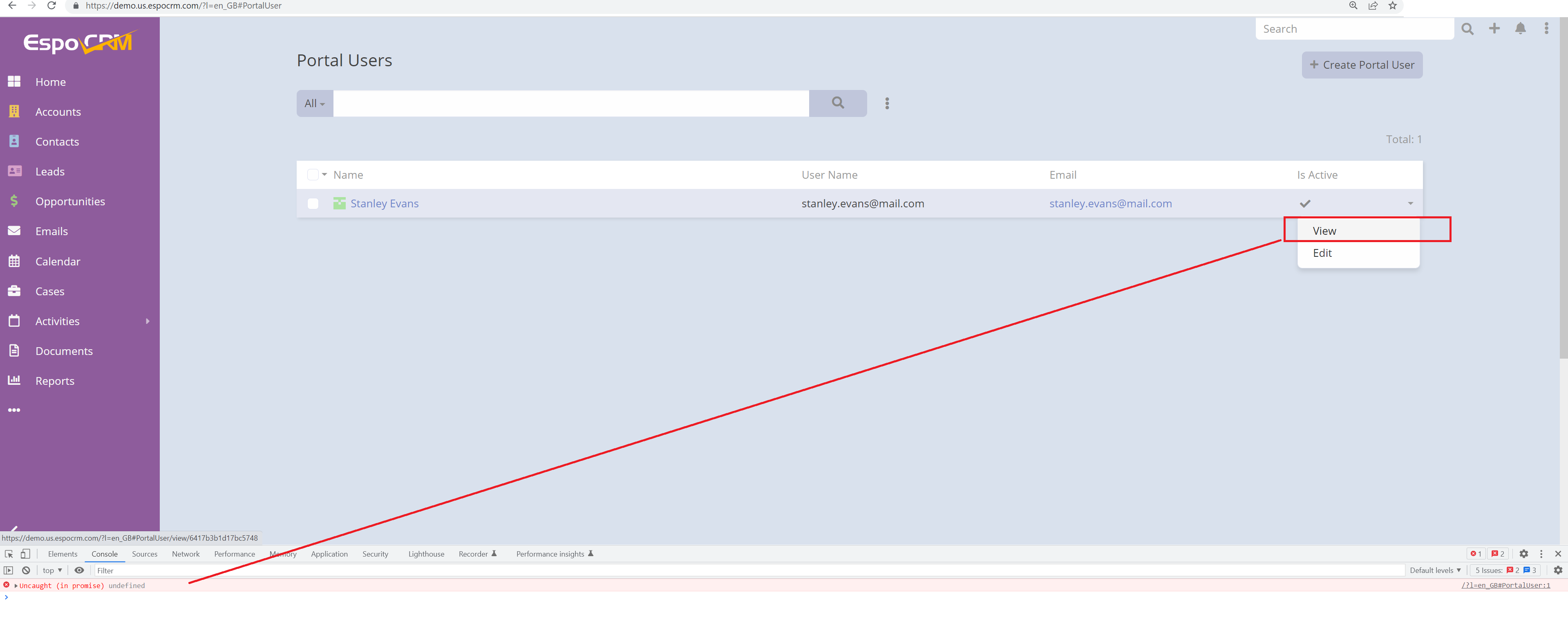Clear console with the ban icon
This screenshot has width=1568, height=640.
point(26,570)
